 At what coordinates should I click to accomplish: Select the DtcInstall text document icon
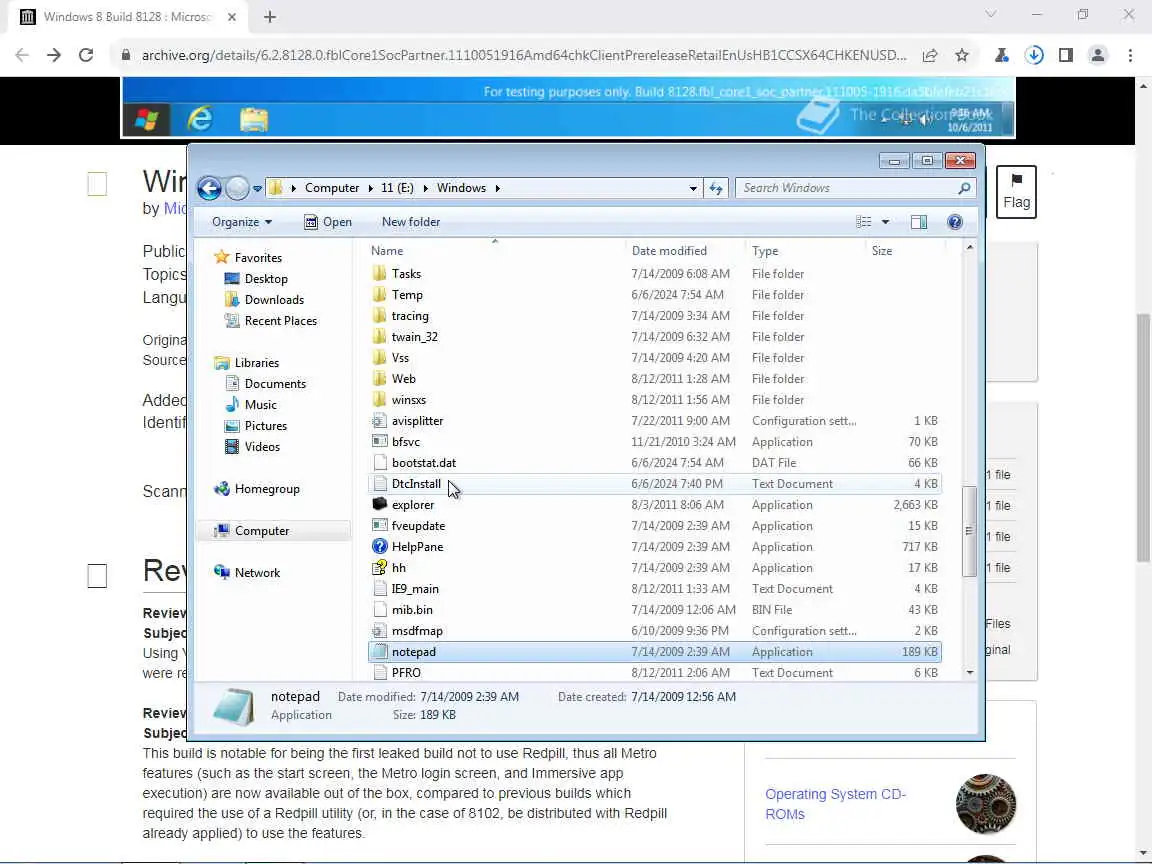click(379, 484)
